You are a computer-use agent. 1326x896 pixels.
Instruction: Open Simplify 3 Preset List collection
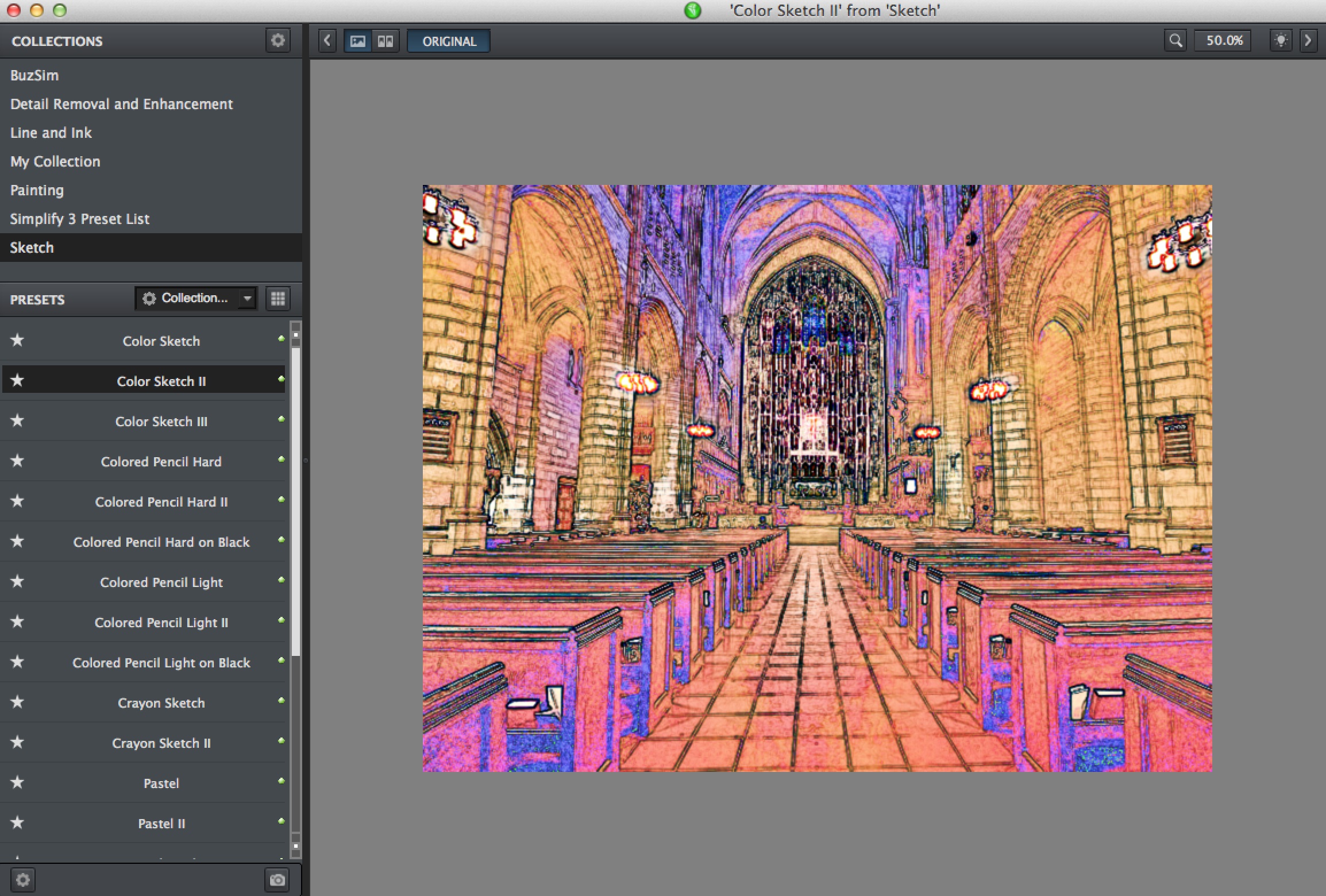point(151,219)
